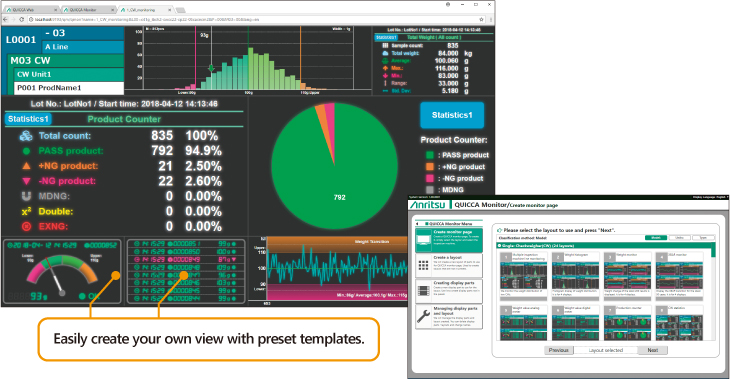This screenshot has width=730, height=379.
Task: Click the gray MDNG legend swatch
Action: point(430,190)
